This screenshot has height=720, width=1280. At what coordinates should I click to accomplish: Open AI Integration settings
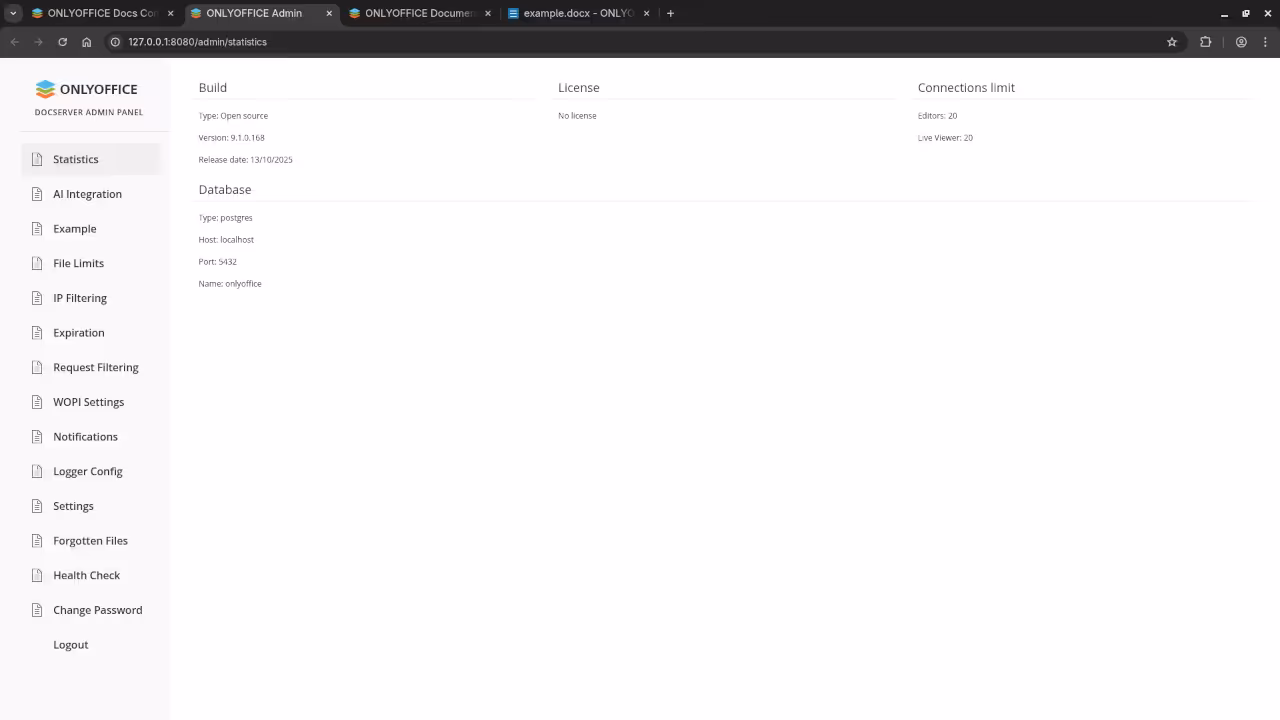87,194
